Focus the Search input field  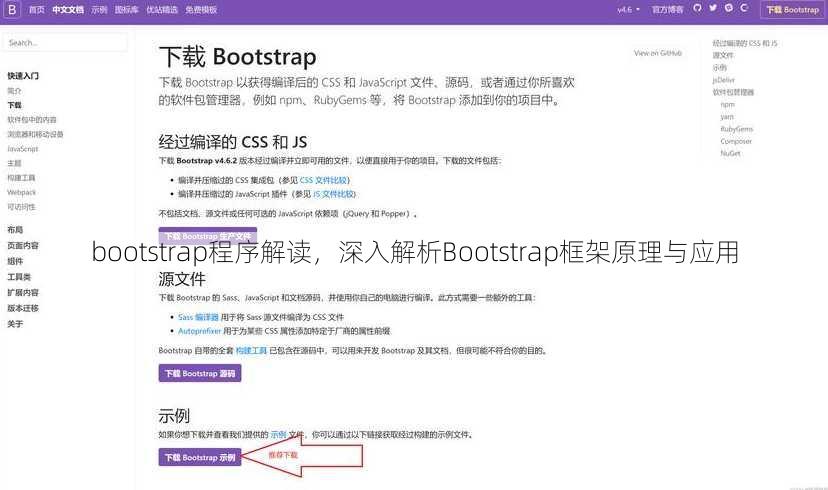click(65, 43)
